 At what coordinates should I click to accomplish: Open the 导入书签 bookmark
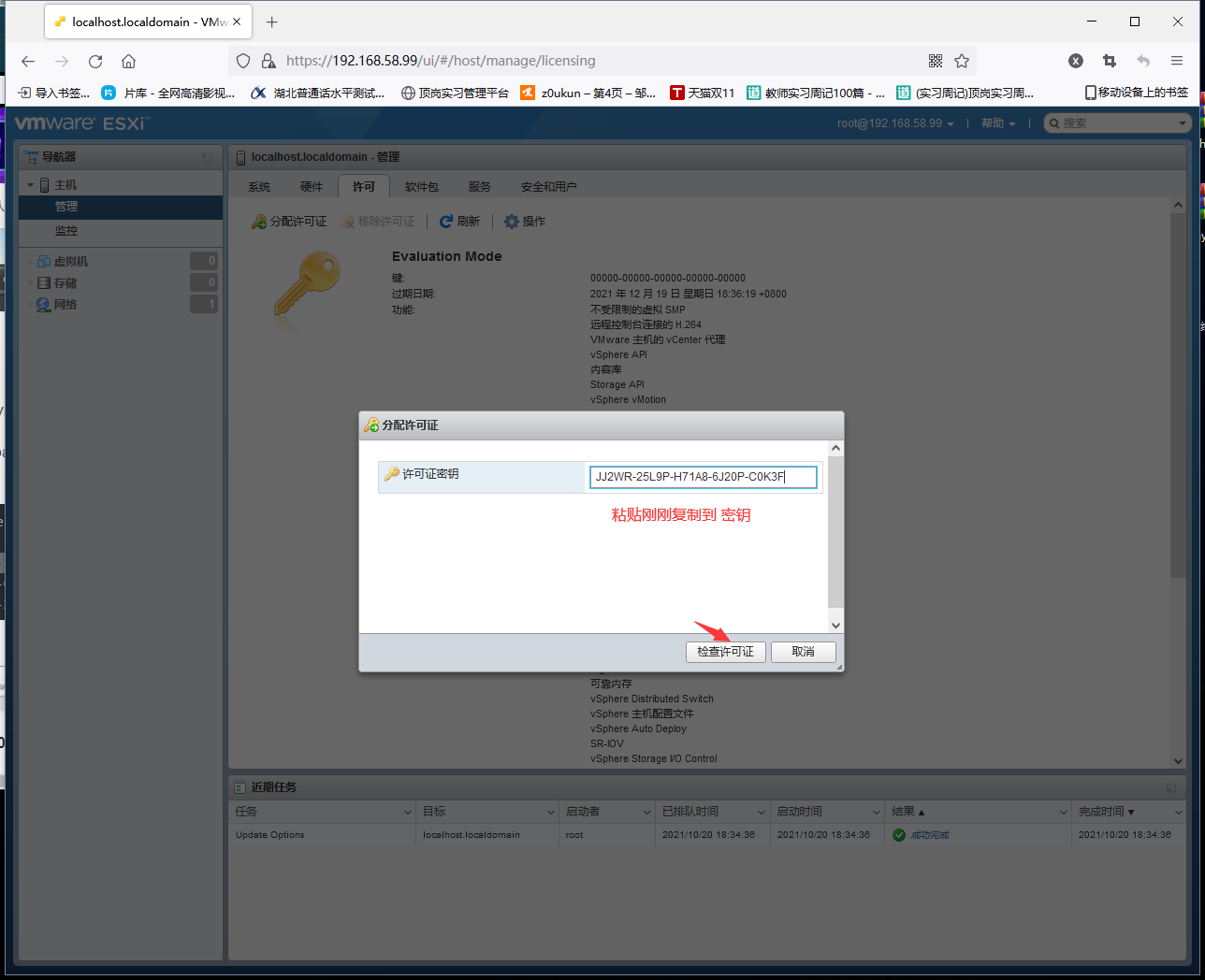tap(54, 93)
